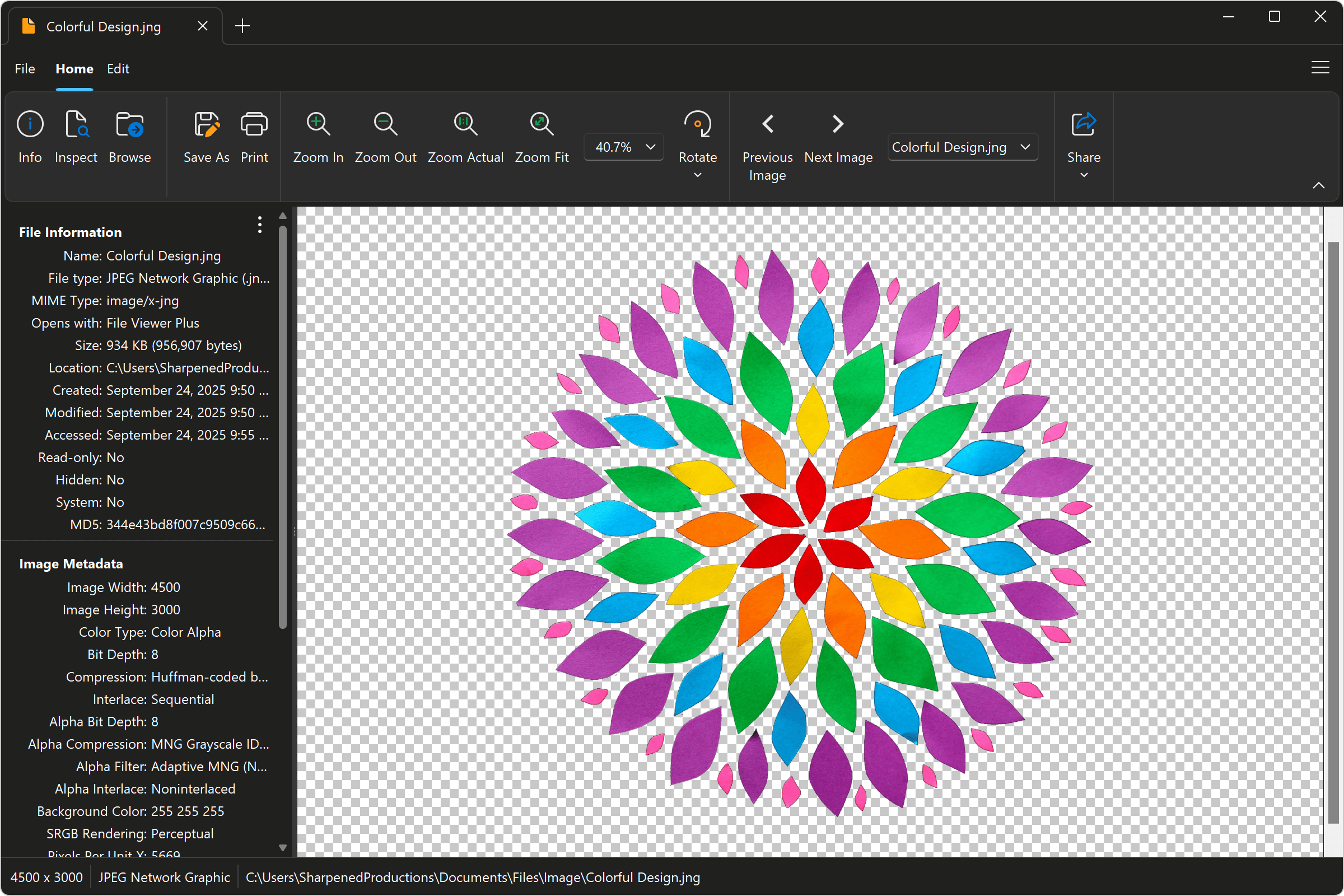
Task: Go to the Previous Image
Action: click(767, 123)
